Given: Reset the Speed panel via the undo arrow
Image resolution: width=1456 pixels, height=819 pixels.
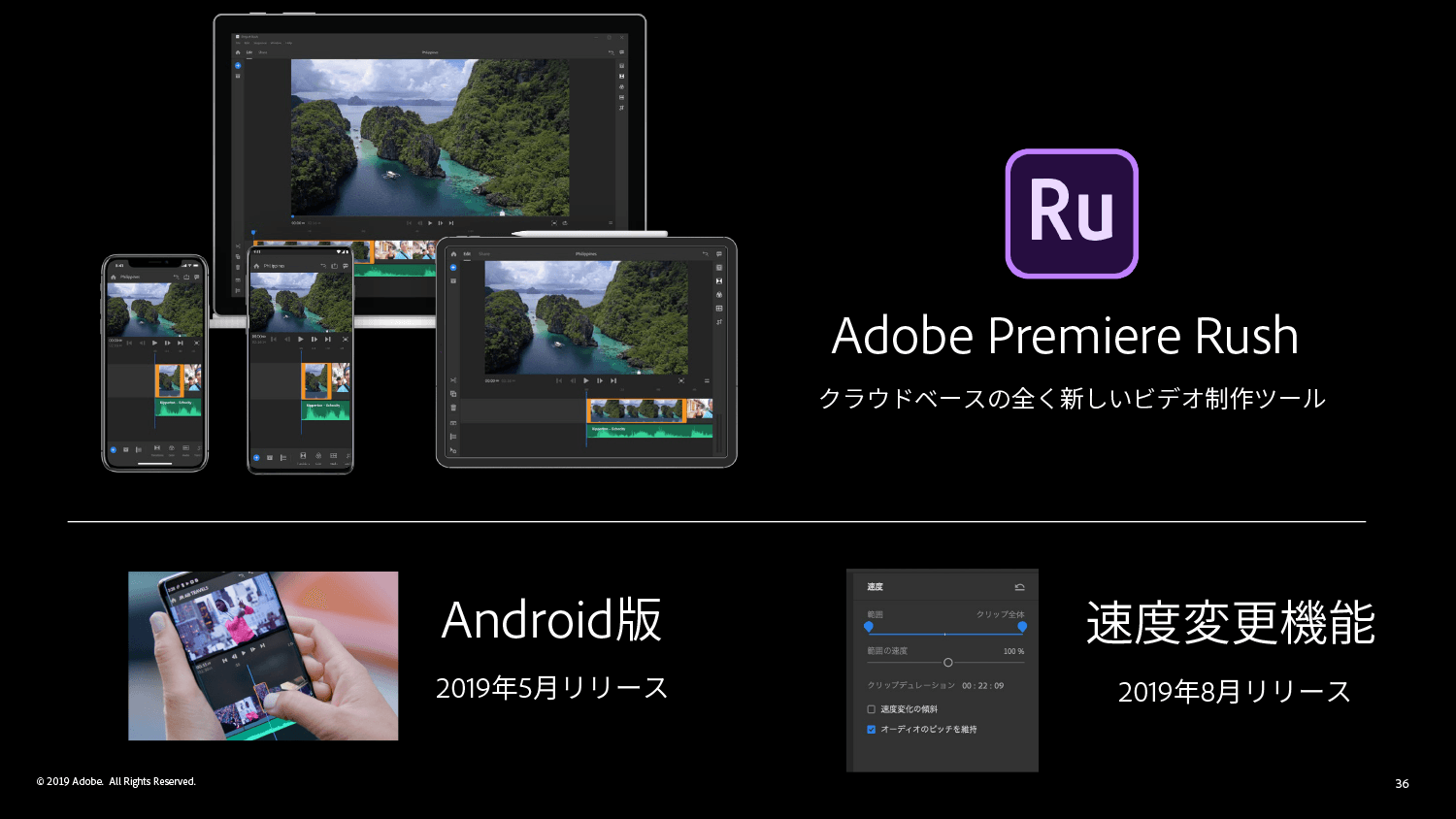Looking at the screenshot, I should (x=1020, y=587).
